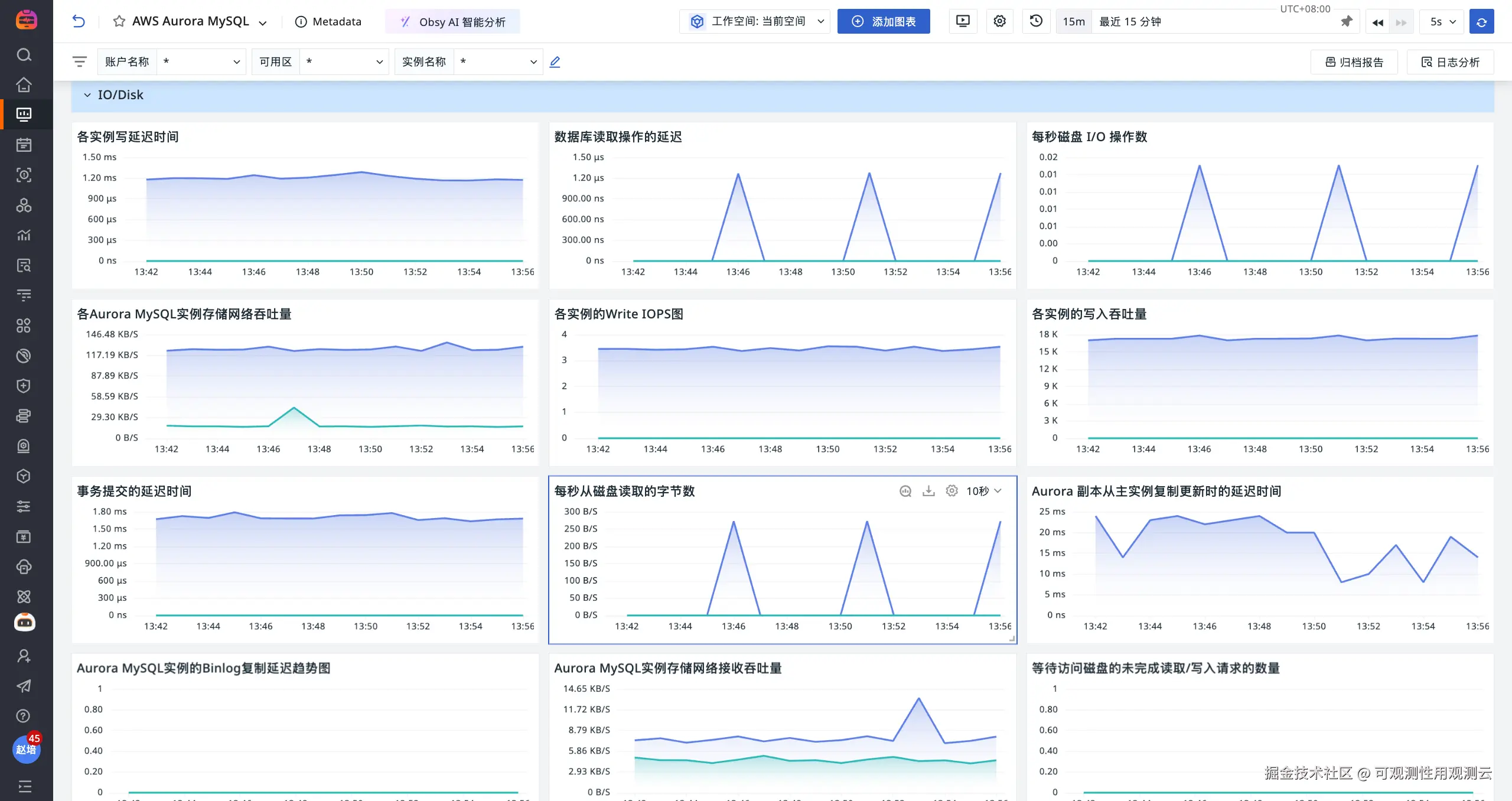Screen dimensions: 1512x801
Task: Click the history clock icon
Action: (1036, 21)
